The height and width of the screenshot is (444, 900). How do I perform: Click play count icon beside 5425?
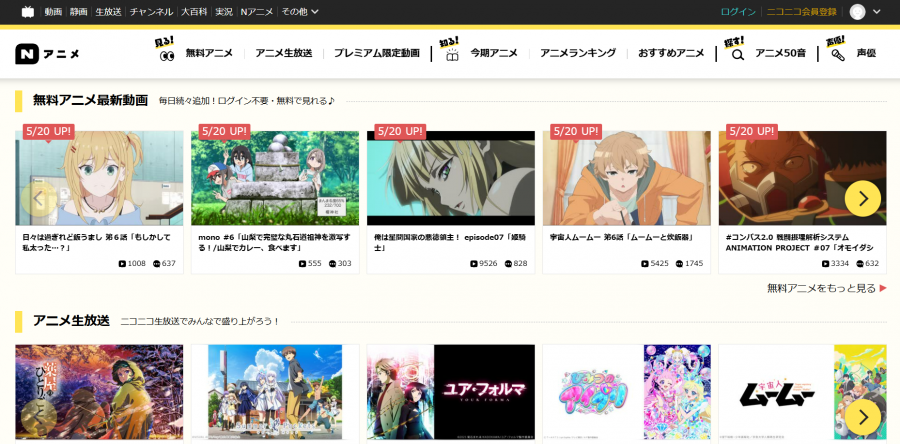(645, 264)
